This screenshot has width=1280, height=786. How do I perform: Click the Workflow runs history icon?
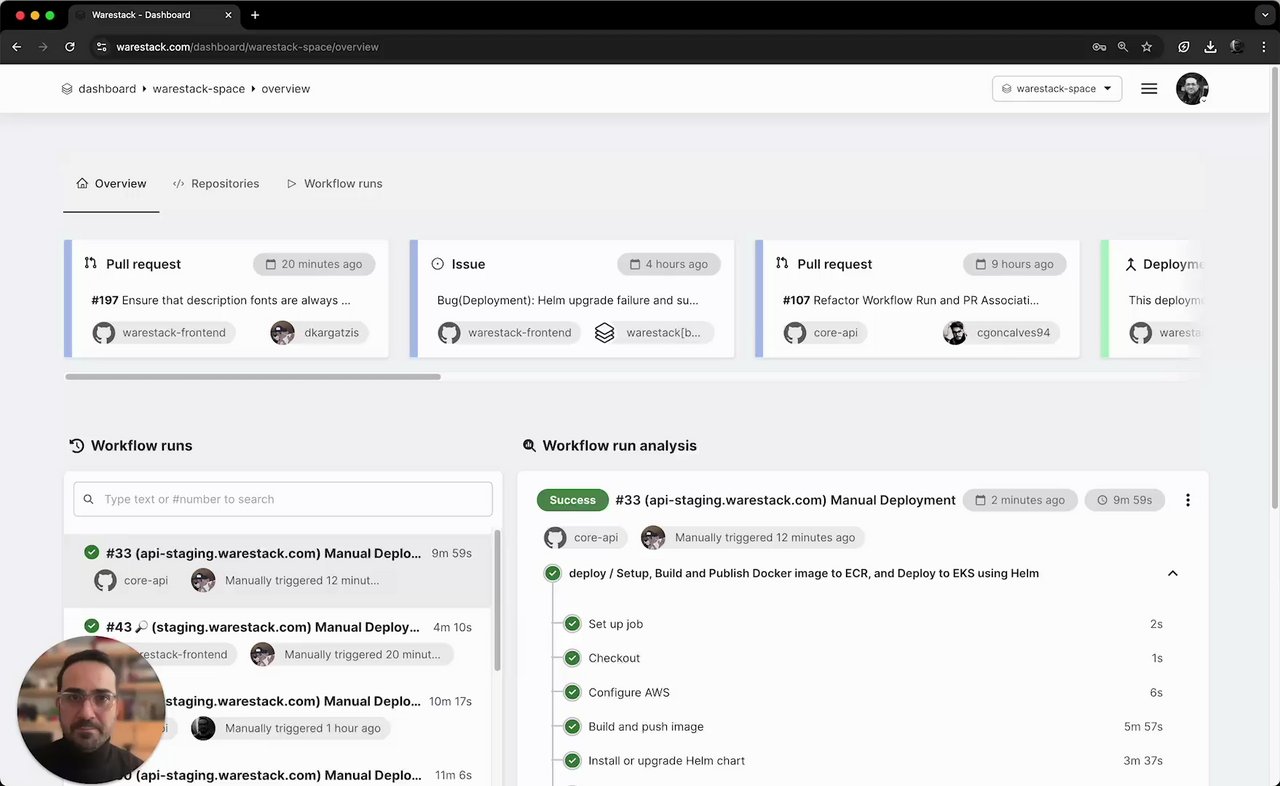[x=77, y=446]
